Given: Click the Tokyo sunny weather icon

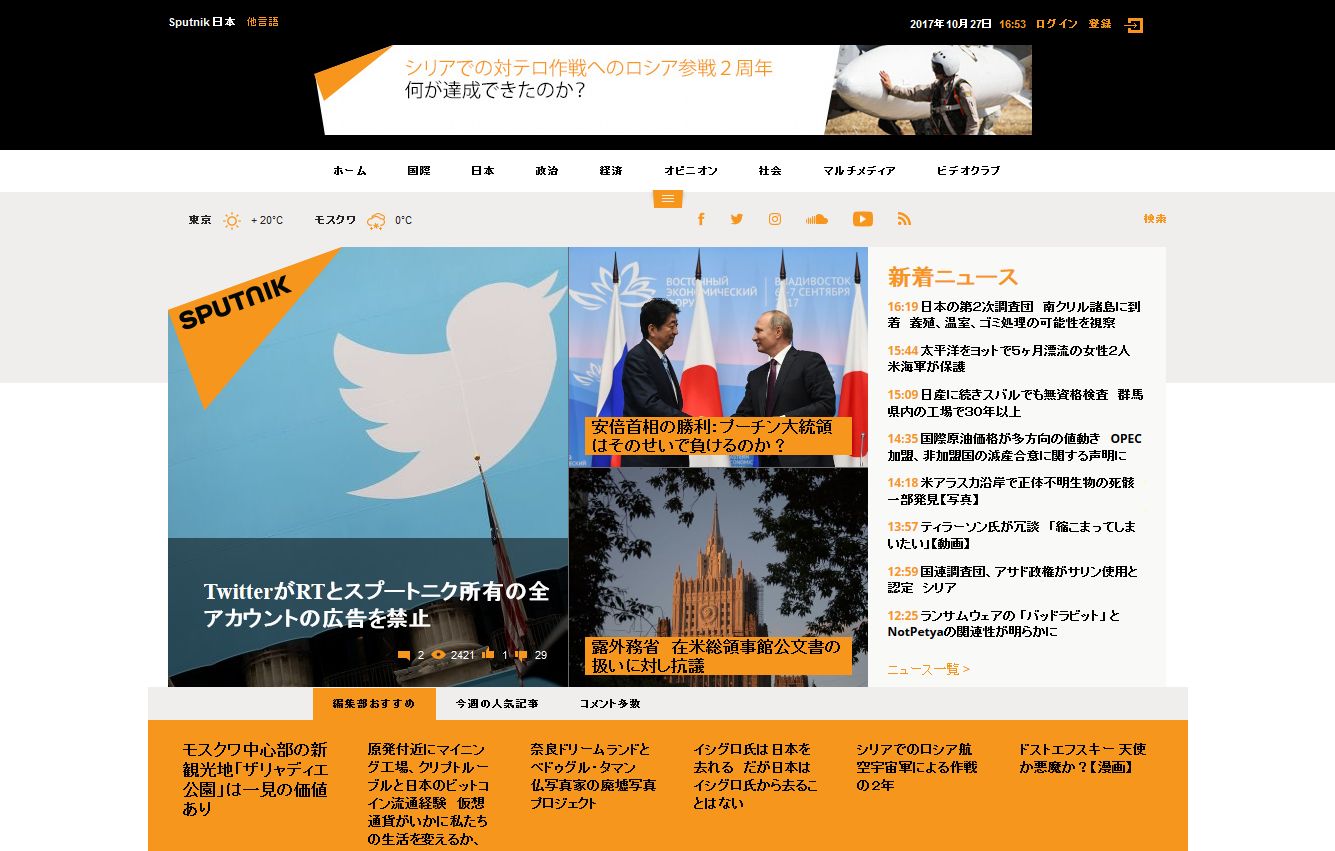Looking at the screenshot, I should tap(232, 221).
